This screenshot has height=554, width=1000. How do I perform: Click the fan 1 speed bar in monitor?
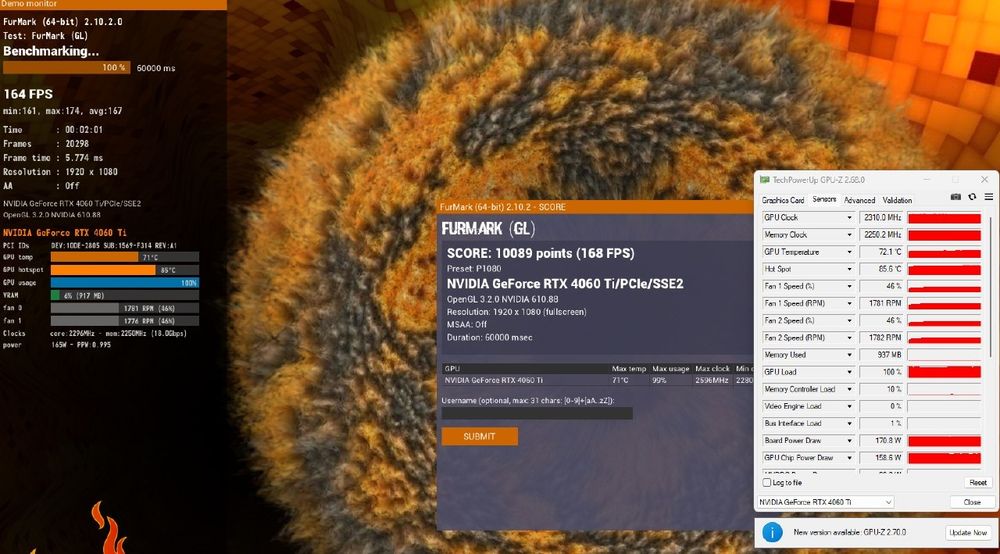[x=125, y=321]
